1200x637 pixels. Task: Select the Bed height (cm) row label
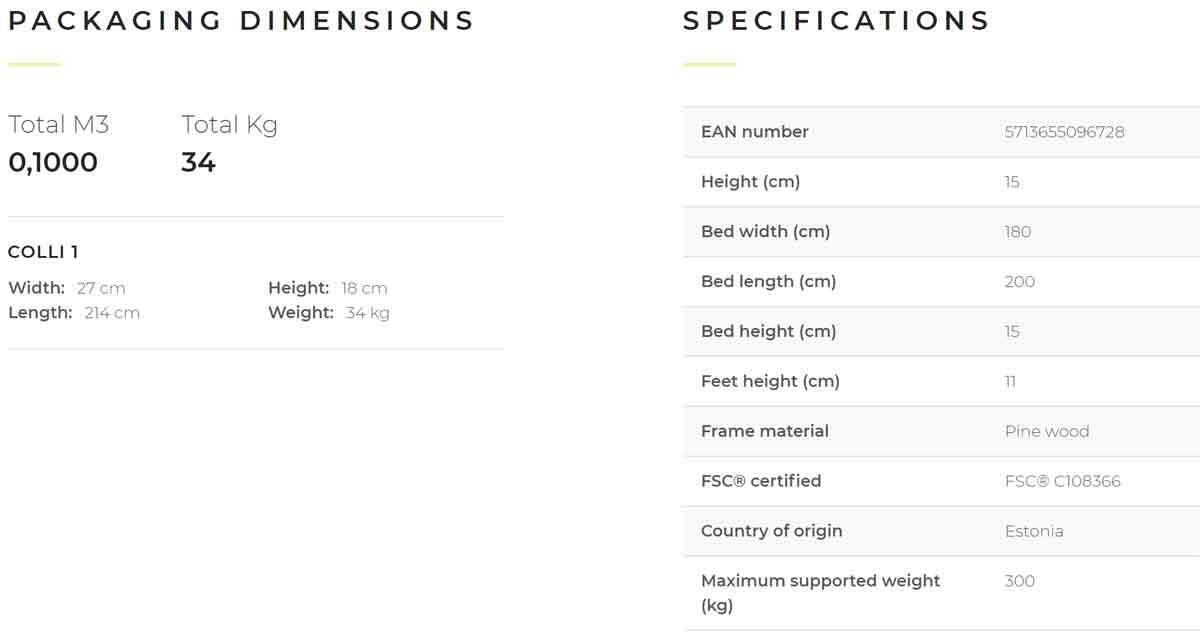[x=768, y=331]
